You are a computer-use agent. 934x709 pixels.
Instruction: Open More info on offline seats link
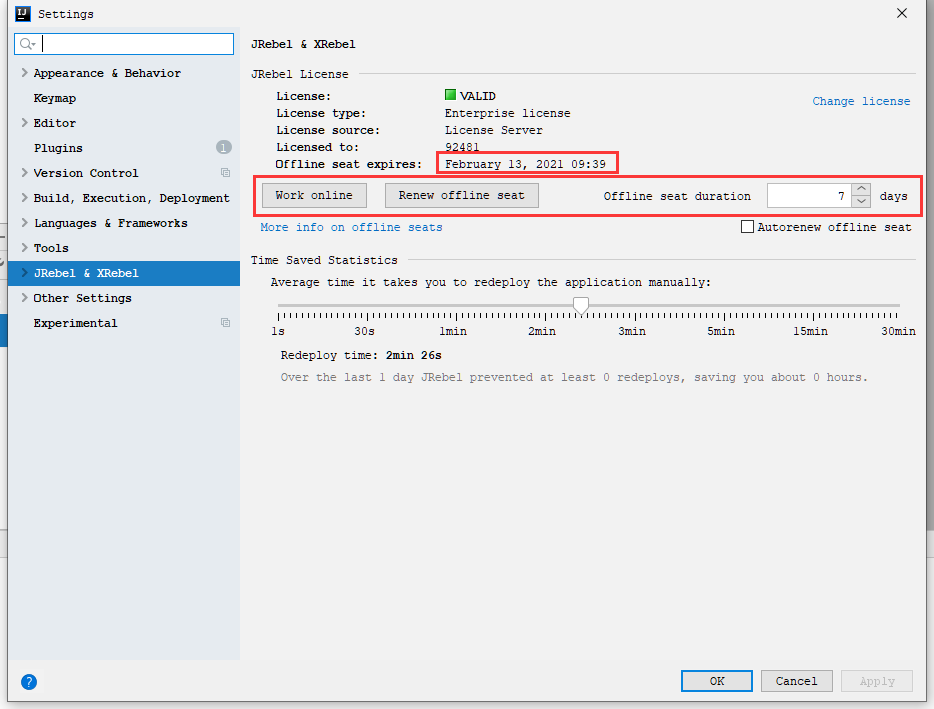pyautogui.click(x=351, y=228)
